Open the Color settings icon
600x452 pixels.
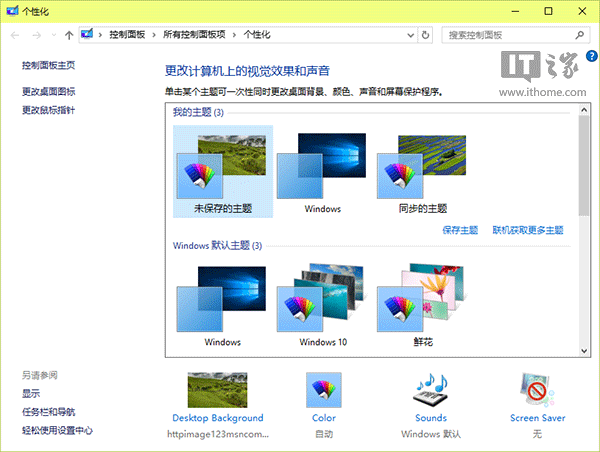click(324, 390)
